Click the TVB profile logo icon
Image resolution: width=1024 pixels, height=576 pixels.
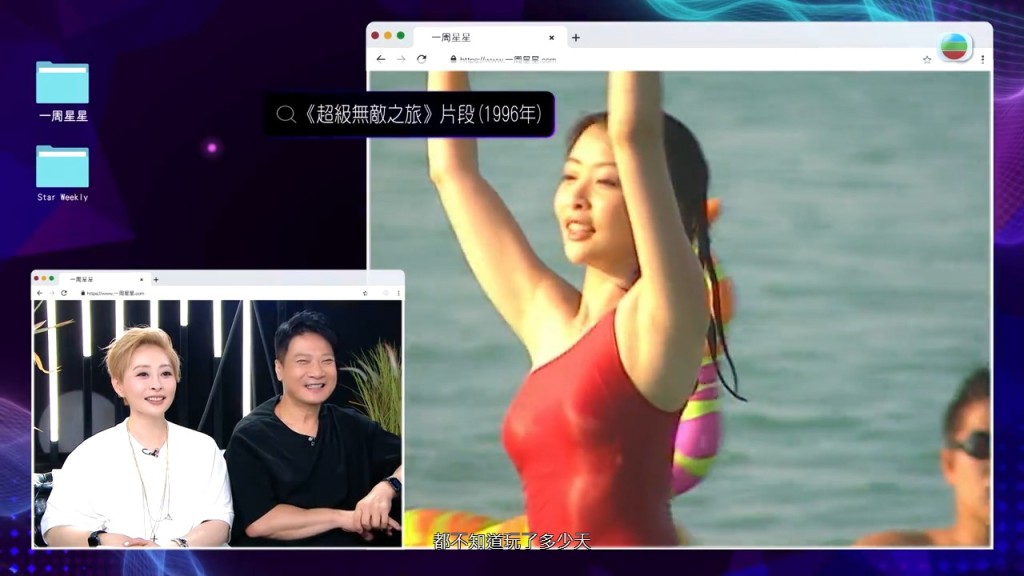click(955, 46)
